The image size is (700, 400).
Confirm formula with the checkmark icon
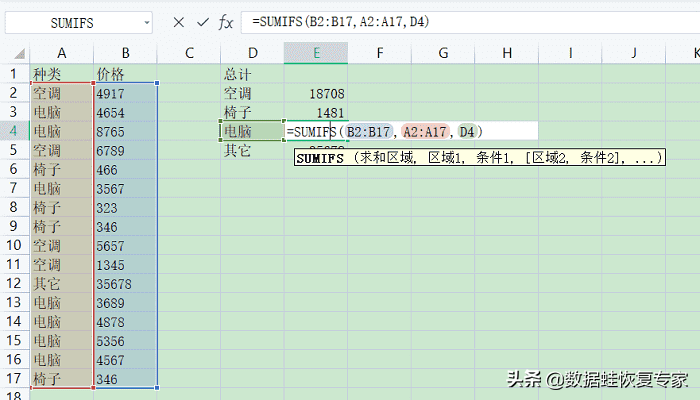pyautogui.click(x=203, y=22)
